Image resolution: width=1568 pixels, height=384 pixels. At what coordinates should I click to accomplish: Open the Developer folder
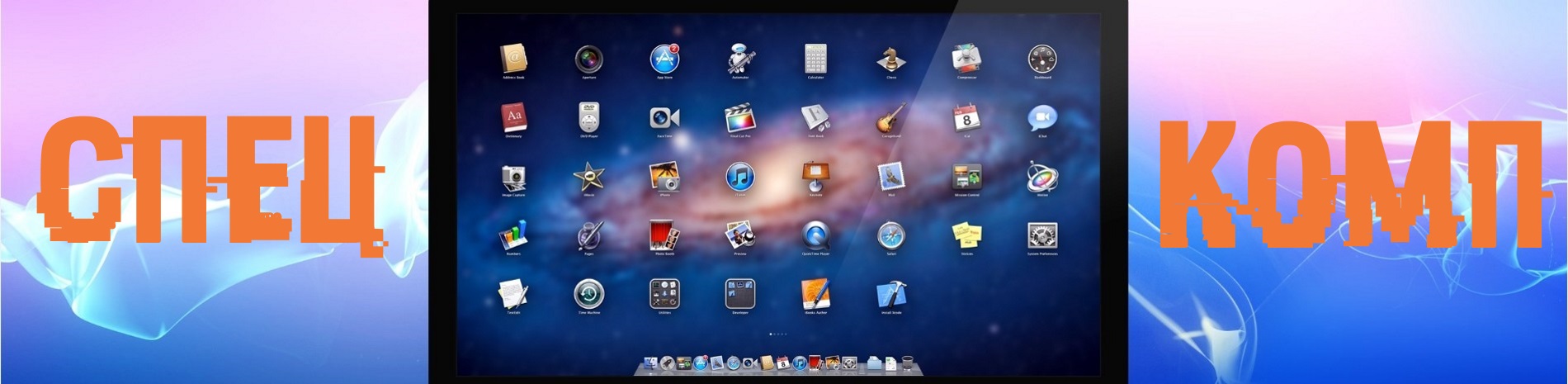(x=740, y=295)
